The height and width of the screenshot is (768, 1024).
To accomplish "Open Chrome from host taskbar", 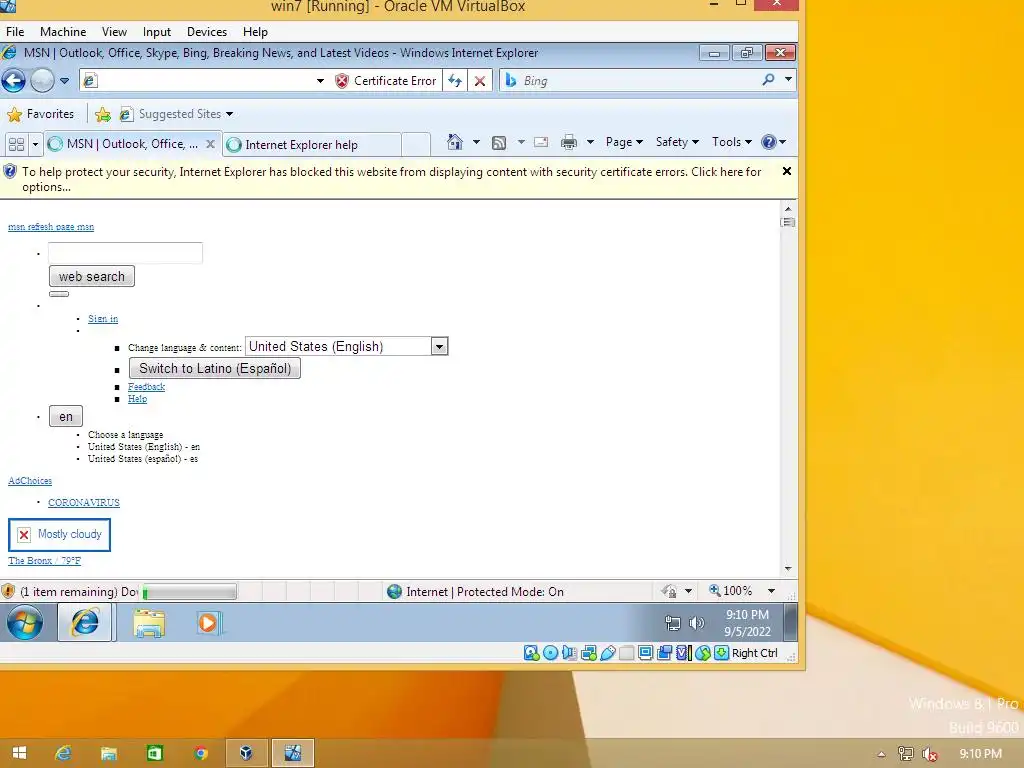I will [200, 753].
